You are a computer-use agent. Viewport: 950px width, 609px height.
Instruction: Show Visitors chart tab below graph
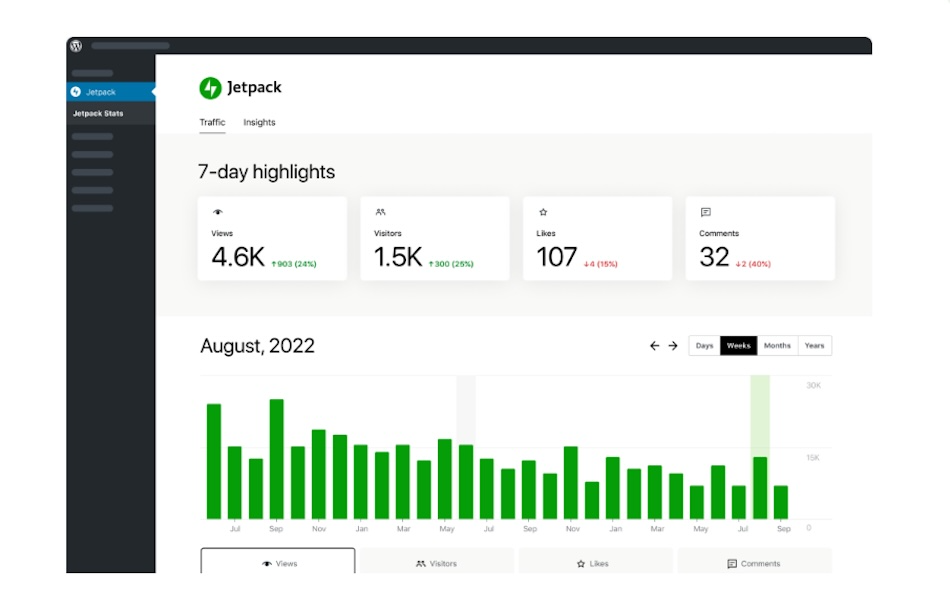click(x=437, y=561)
